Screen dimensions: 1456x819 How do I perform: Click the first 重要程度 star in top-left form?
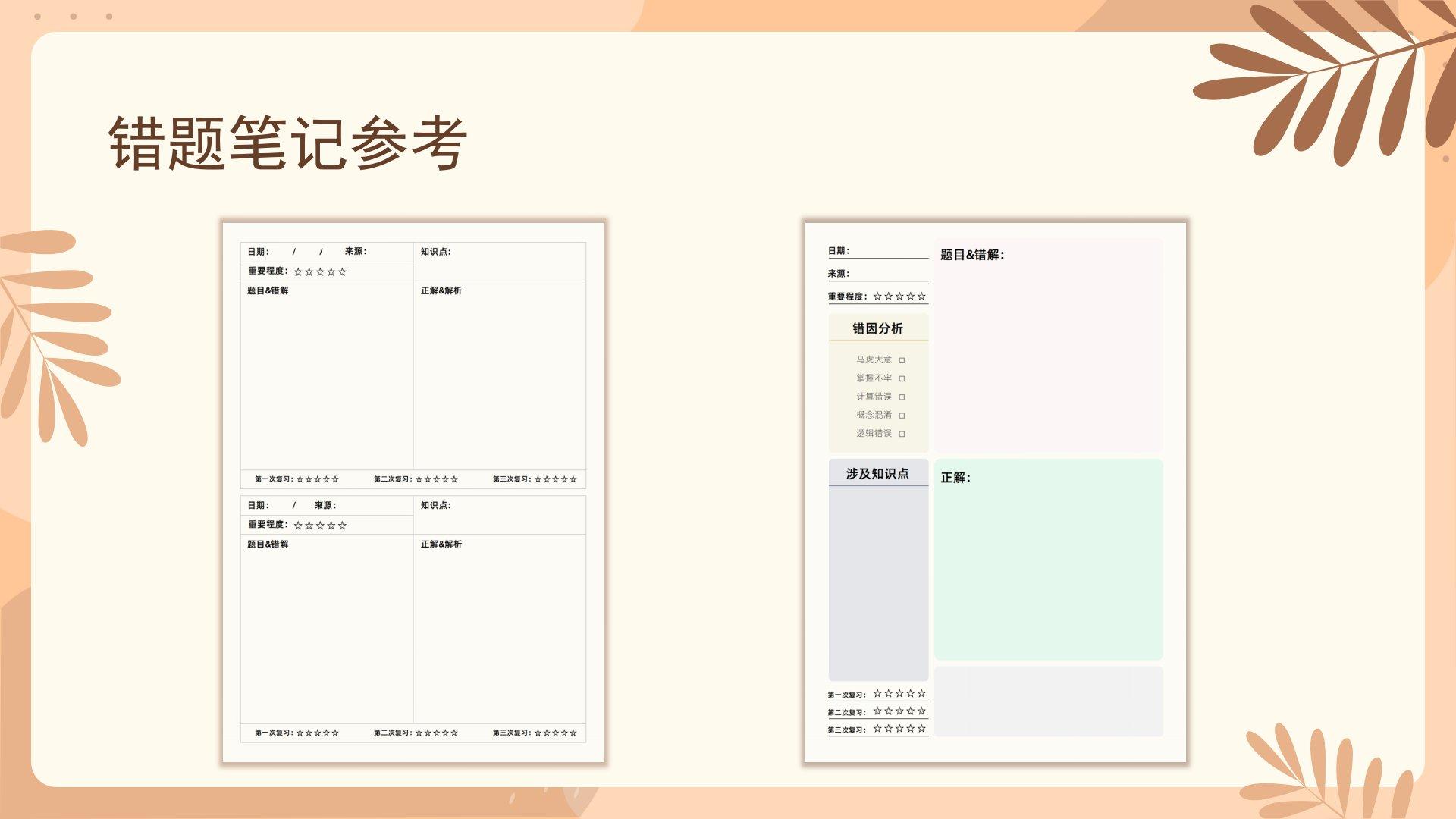(298, 271)
